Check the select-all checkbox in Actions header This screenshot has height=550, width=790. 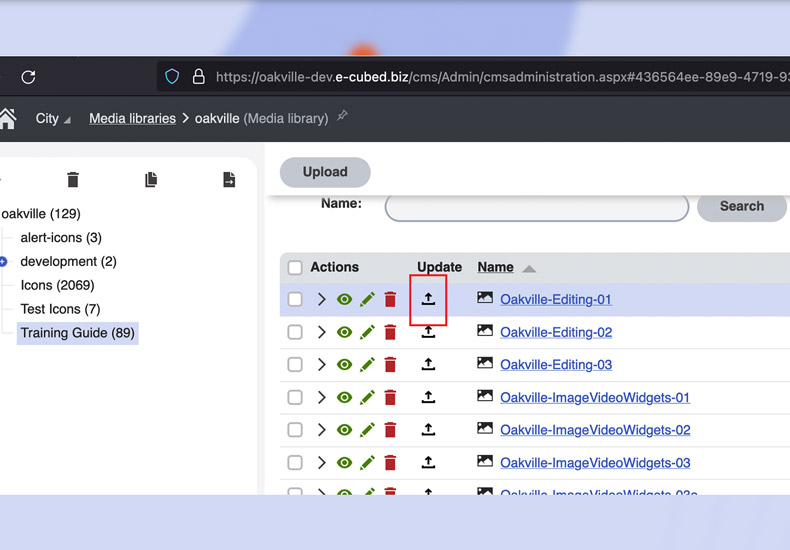tap(295, 268)
